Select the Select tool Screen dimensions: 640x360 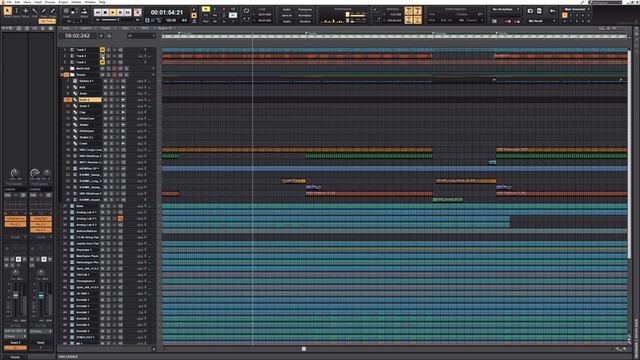point(17,11)
